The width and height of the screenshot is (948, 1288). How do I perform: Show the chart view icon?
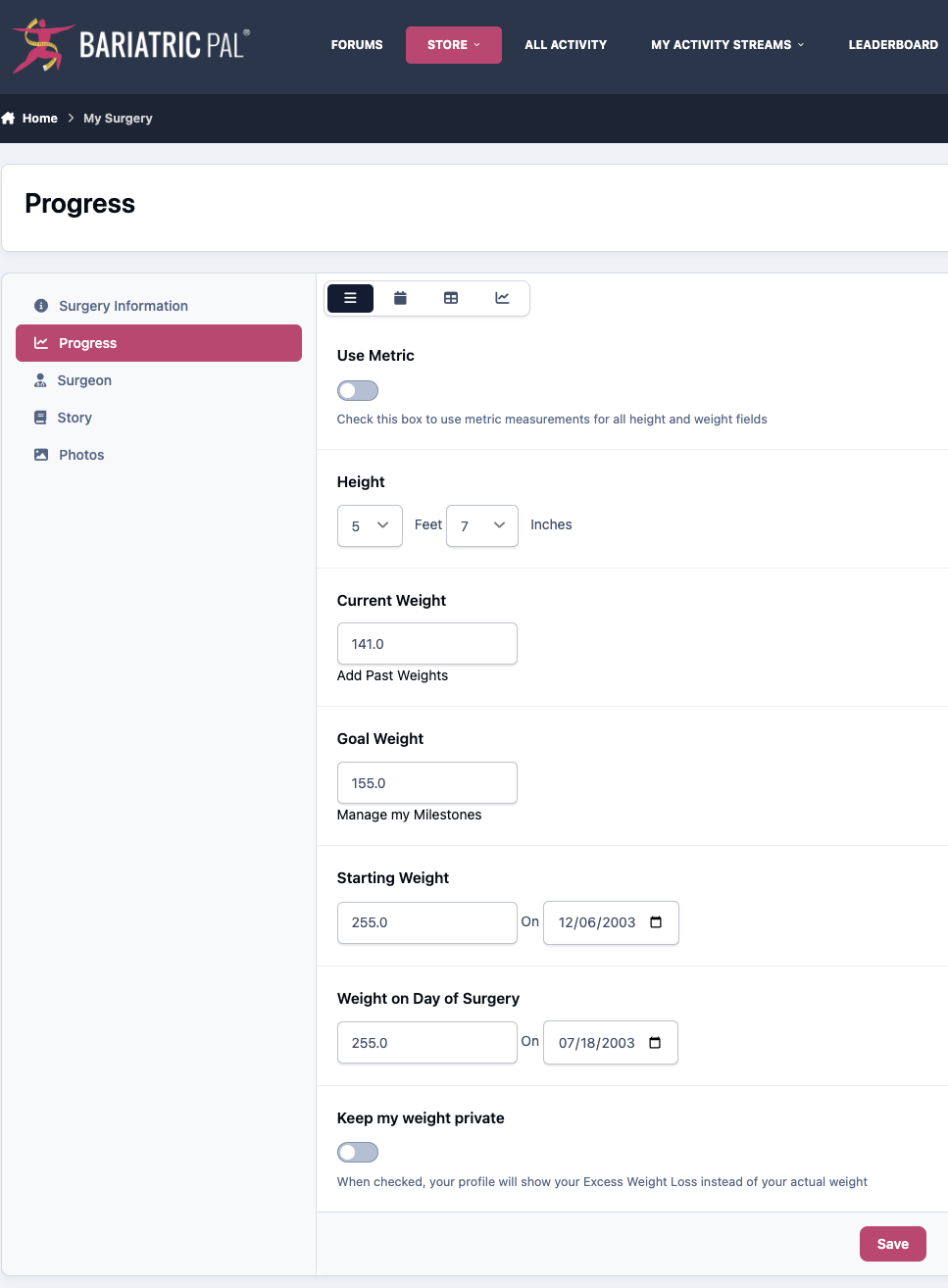click(502, 298)
